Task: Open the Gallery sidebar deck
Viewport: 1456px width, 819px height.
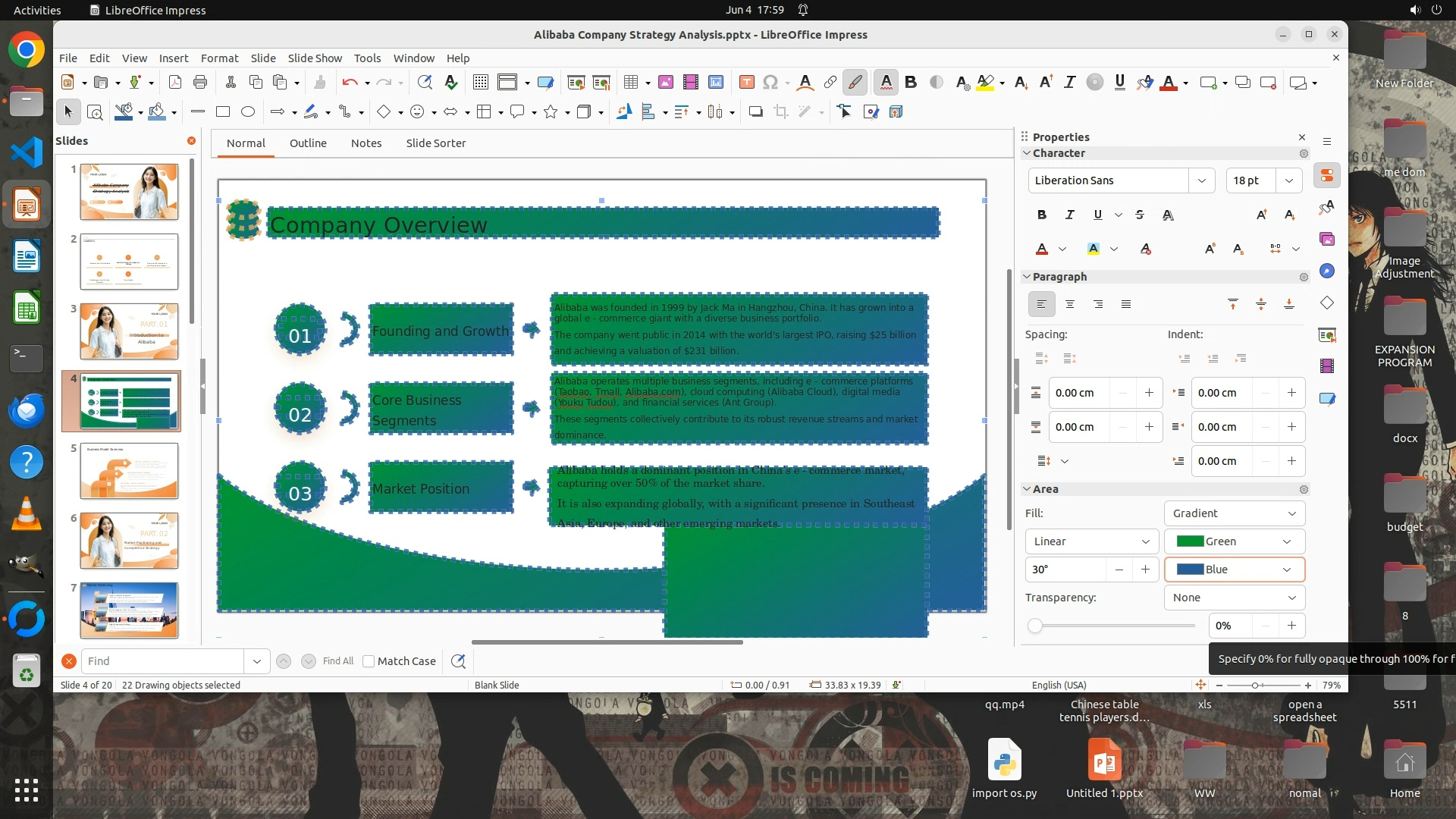Action: pos(1326,240)
